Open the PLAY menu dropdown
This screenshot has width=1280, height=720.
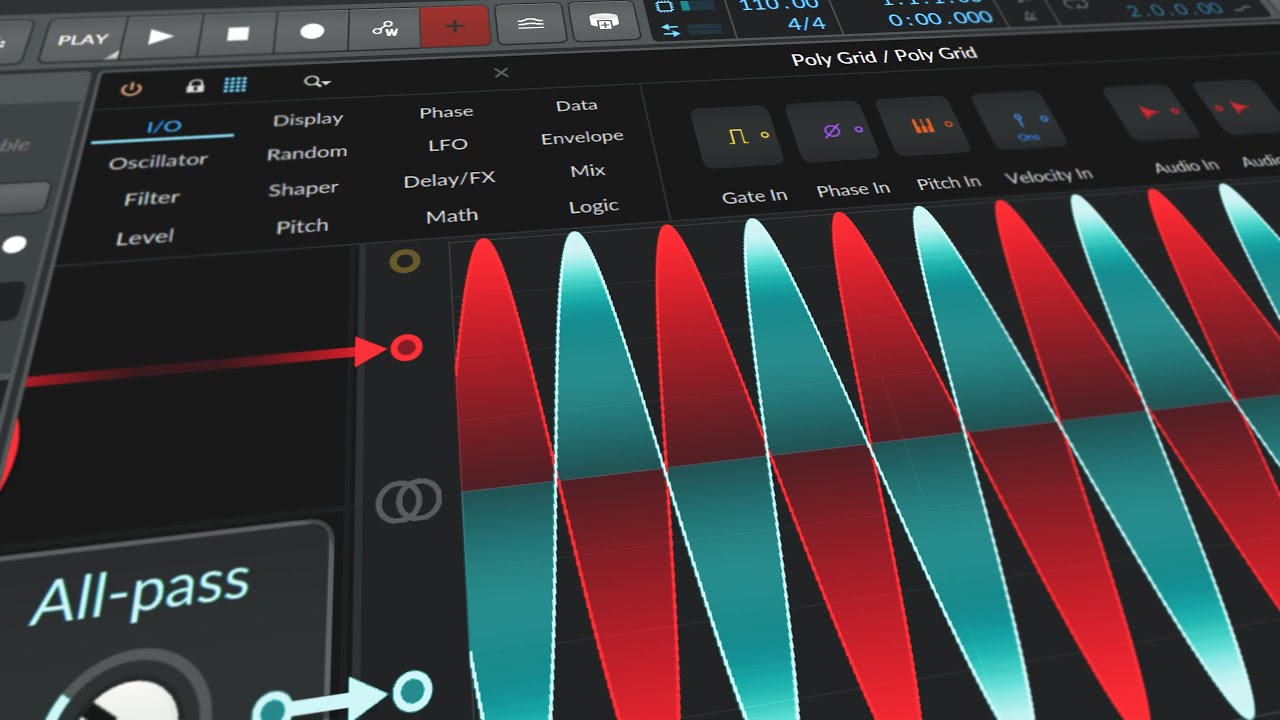[82, 41]
